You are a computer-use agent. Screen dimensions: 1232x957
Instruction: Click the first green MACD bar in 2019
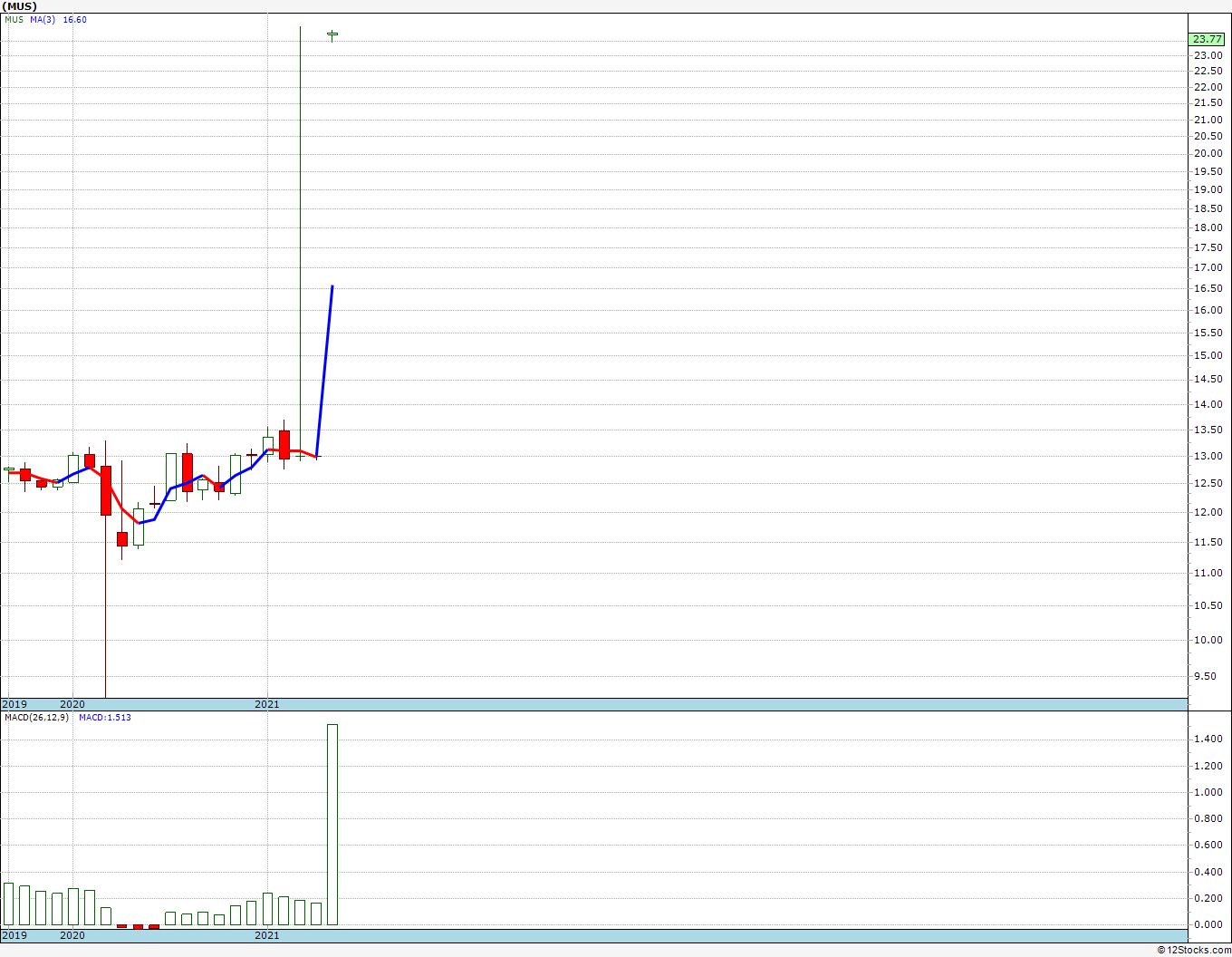(8, 904)
